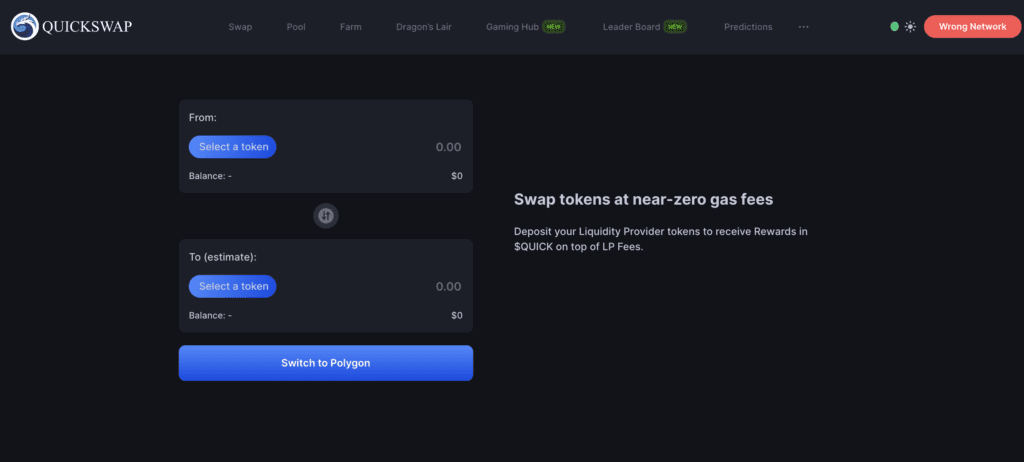Click the From box Balance text

(x=210, y=176)
